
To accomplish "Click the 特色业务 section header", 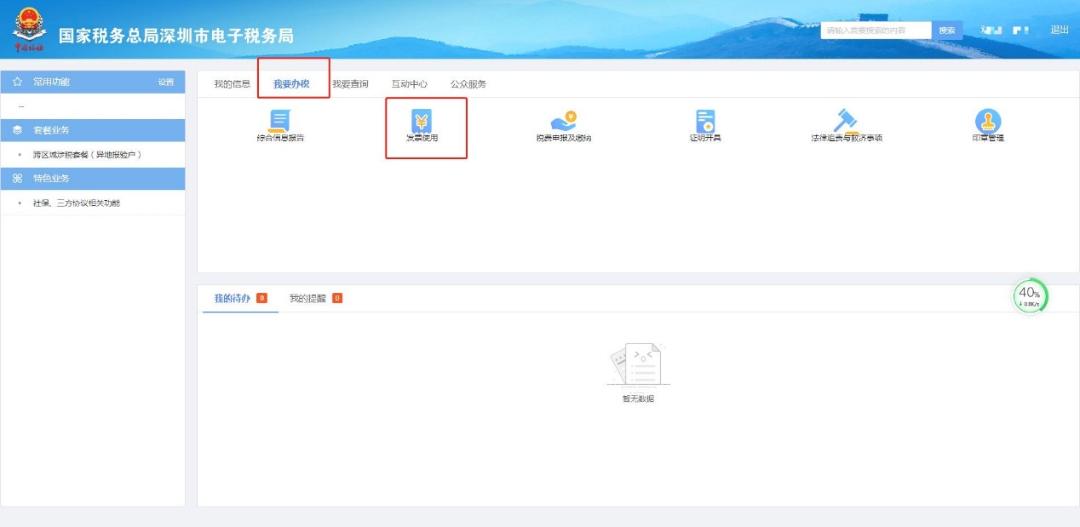I will pyautogui.click(x=93, y=178).
